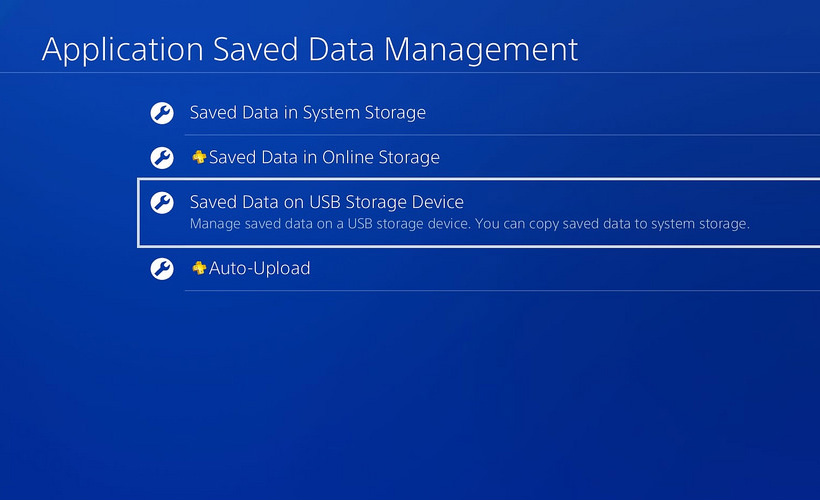Click the 'Manage saved data on a USB' description
The height and width of the screenshot is (500, 820).
point(330,224)
